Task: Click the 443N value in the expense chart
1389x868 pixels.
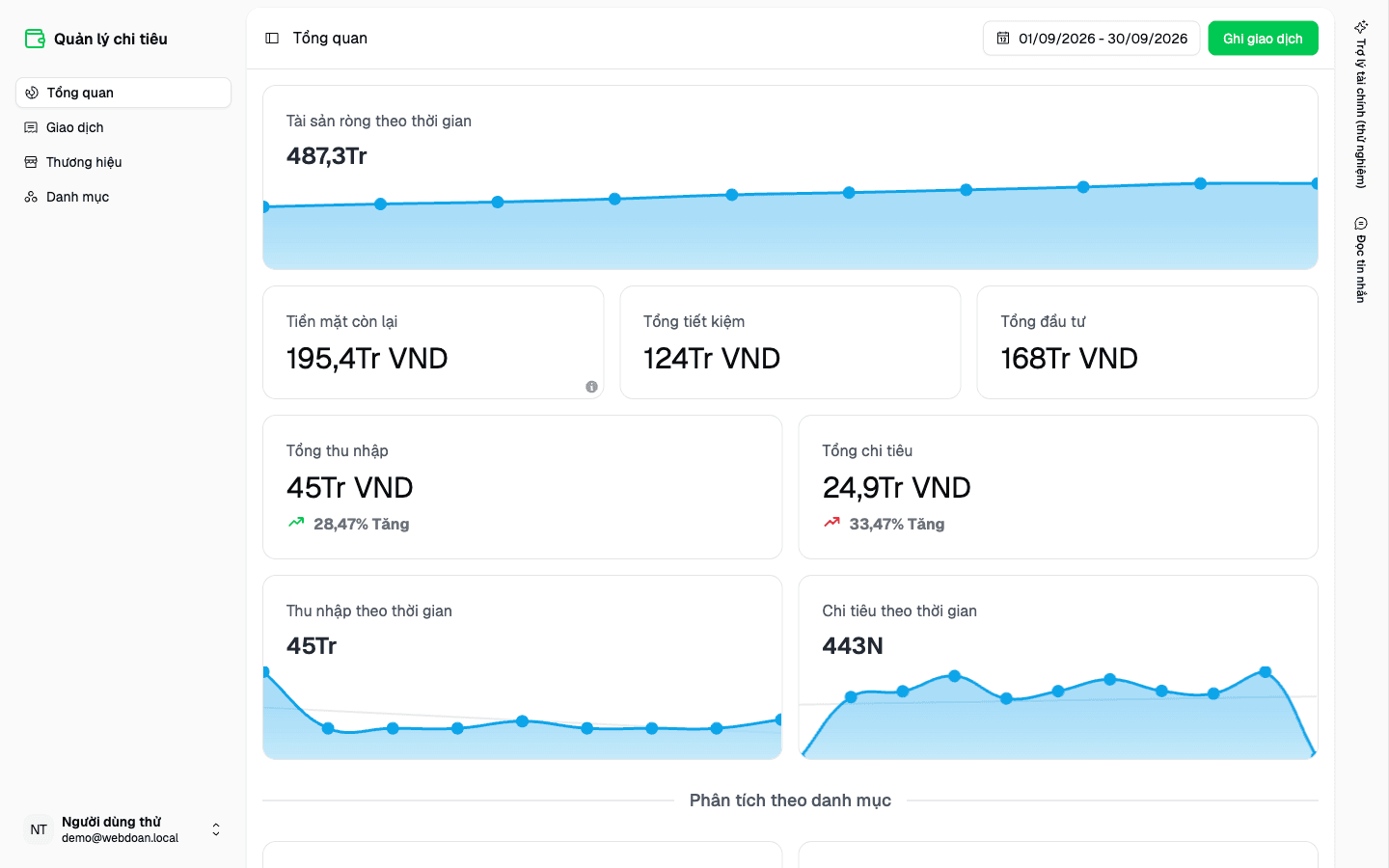Action: (853, 646)
